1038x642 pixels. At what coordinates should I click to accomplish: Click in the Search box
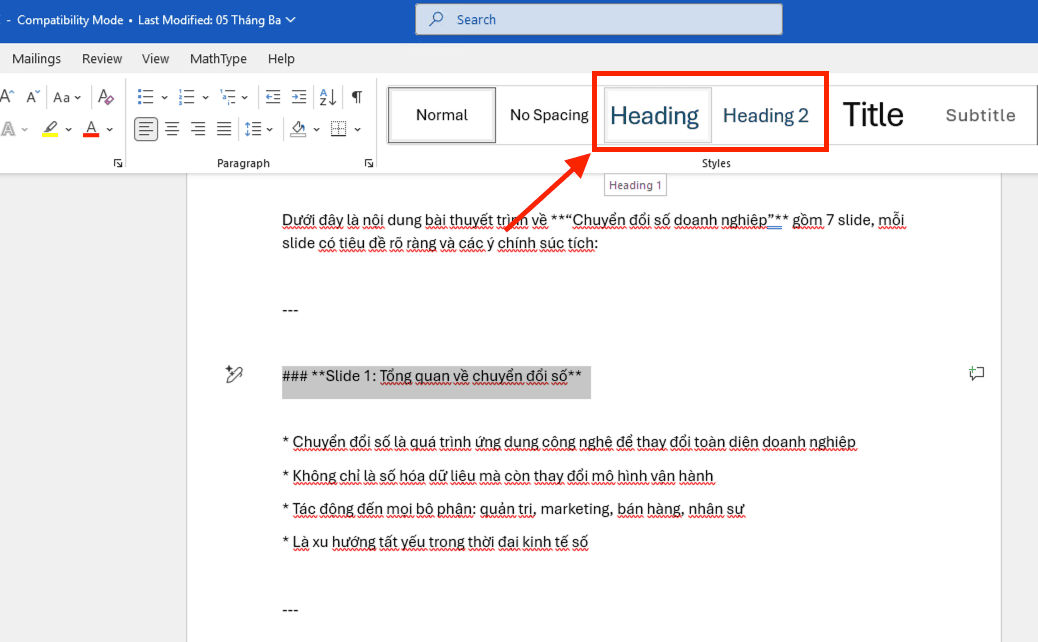[x=598, y=19]
